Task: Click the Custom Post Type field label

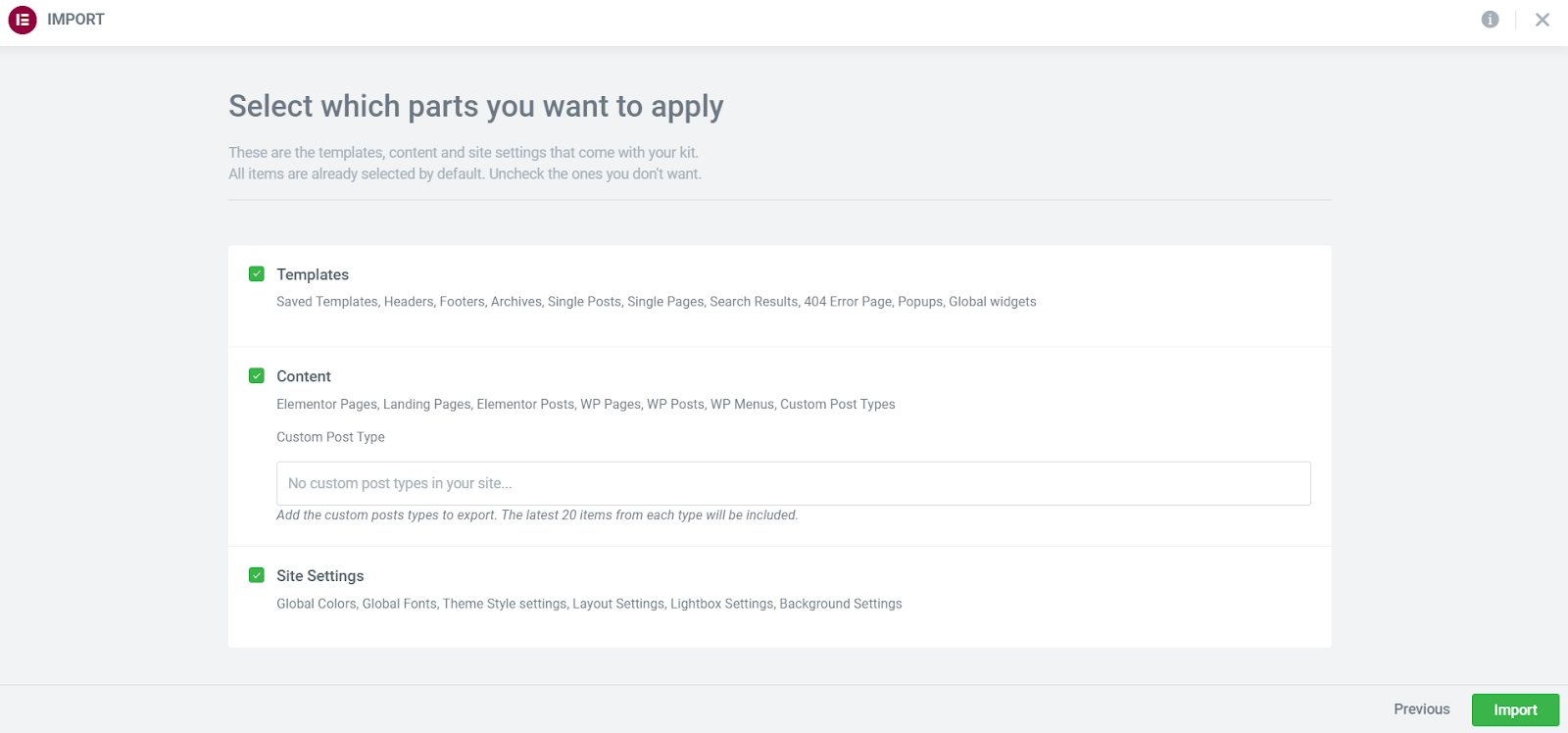Action: (330, 437)
